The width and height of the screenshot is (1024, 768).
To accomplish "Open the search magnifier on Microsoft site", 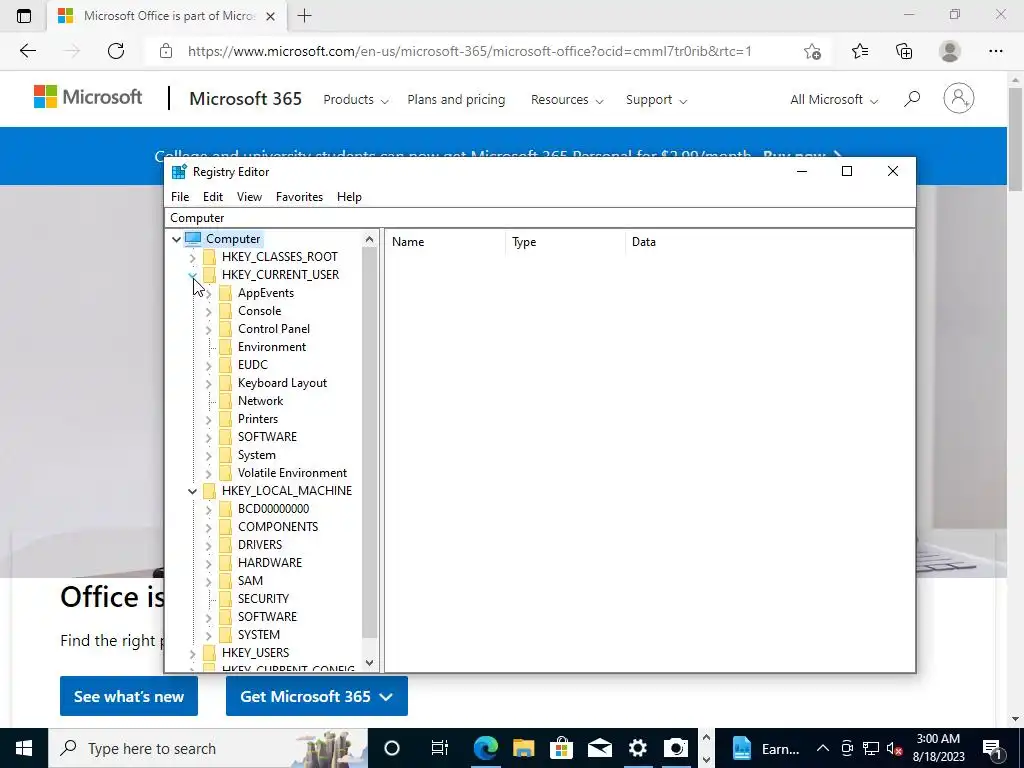I will point(912,99).
